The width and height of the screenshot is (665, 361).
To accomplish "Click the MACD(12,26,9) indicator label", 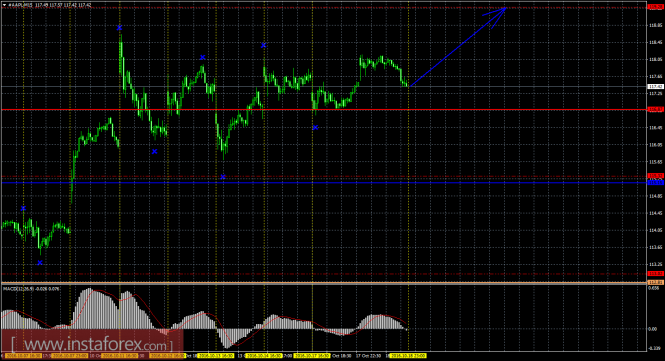I will pyautogui.click(x=31, y=288).
